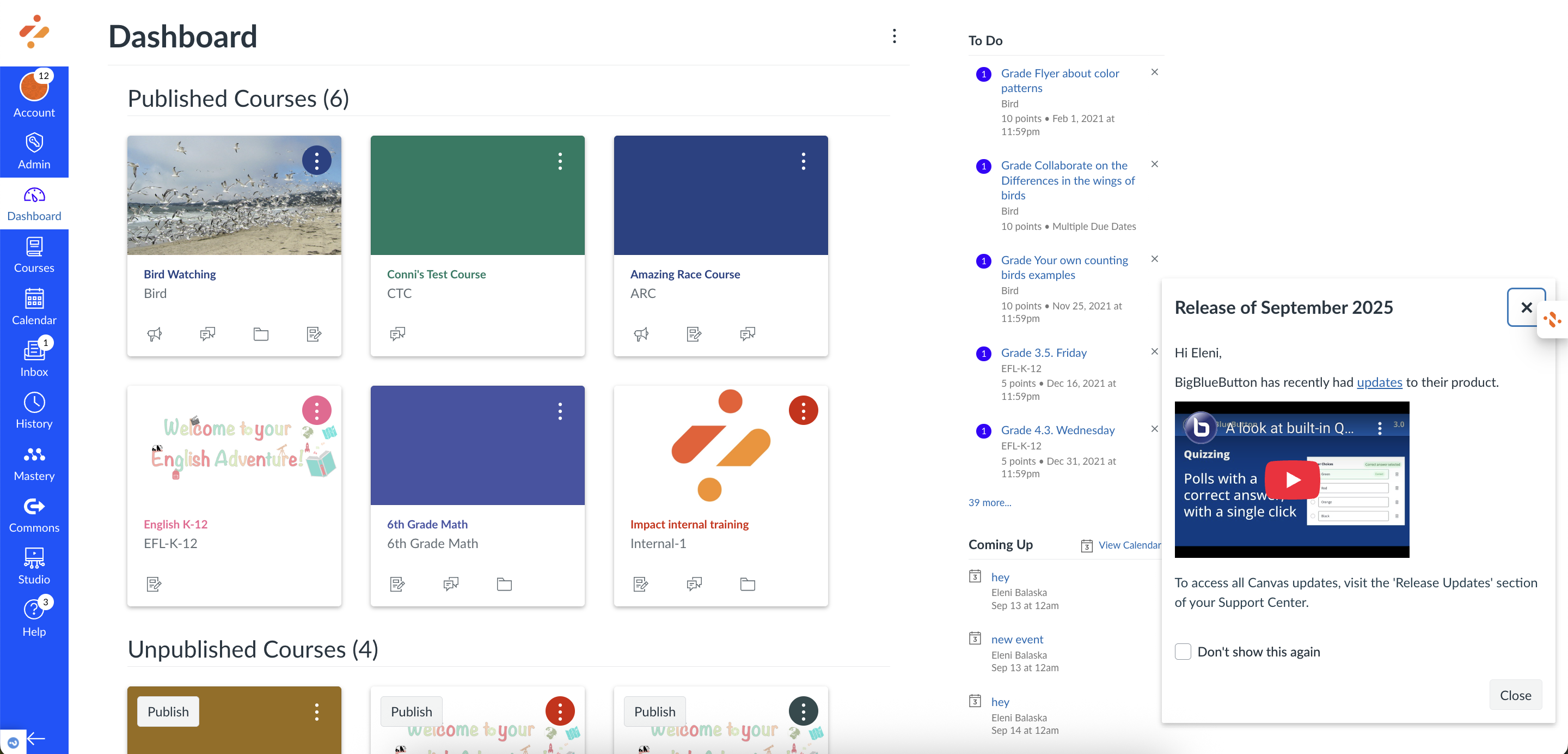1568x754 pixels.
Task: Open Files folder on the Bird Watching card
Action: (261, 334)
